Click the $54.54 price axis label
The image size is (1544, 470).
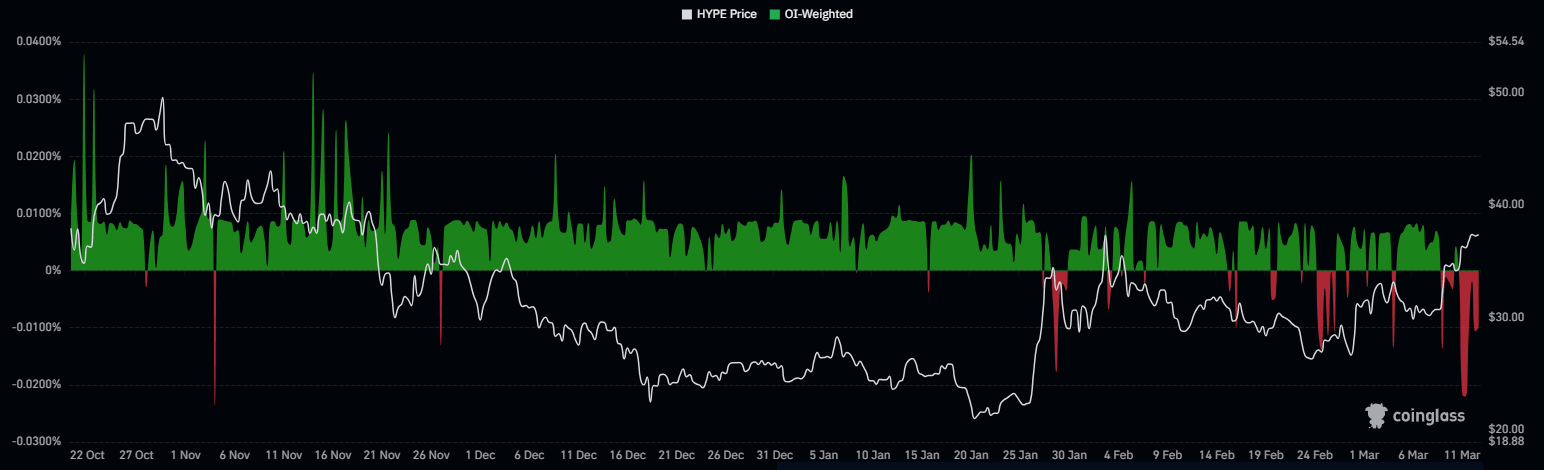(x=1505, y=42)
